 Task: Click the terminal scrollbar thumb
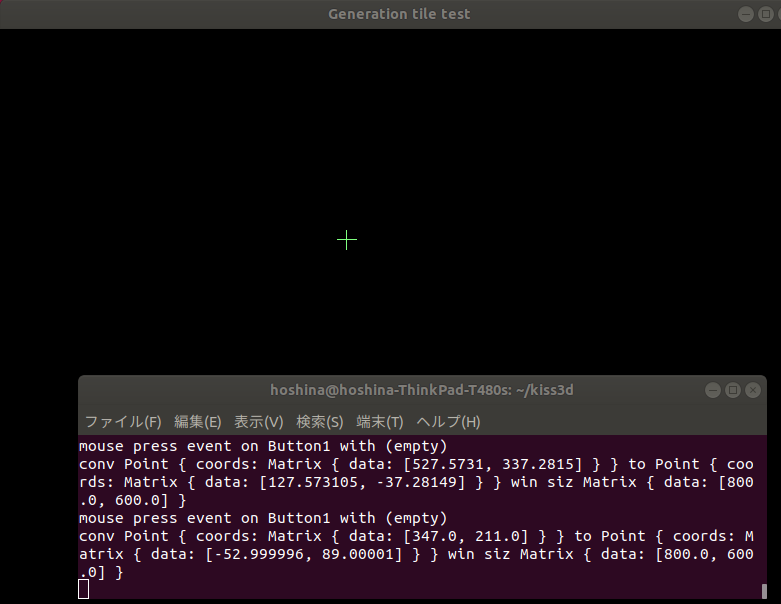(764, 591)
